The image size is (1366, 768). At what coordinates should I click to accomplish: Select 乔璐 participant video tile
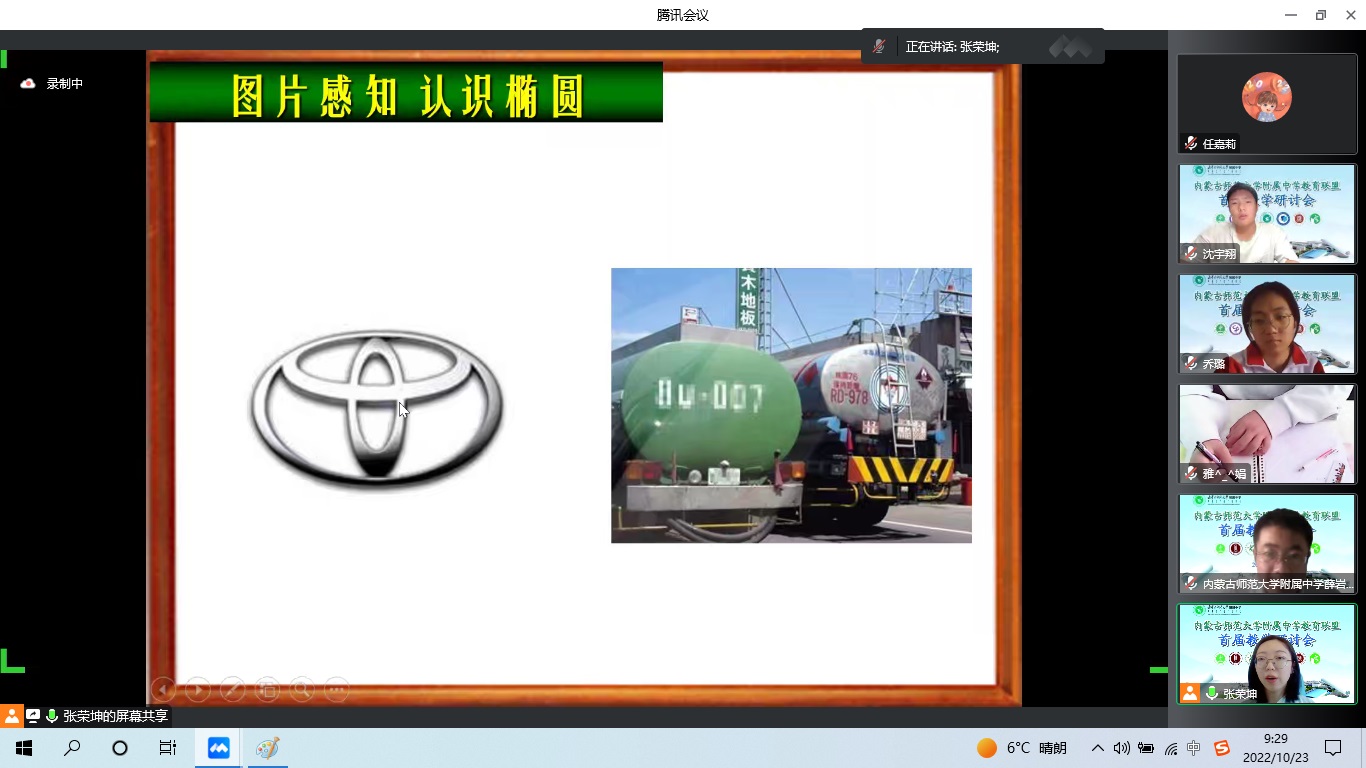tap(1267, 324)
